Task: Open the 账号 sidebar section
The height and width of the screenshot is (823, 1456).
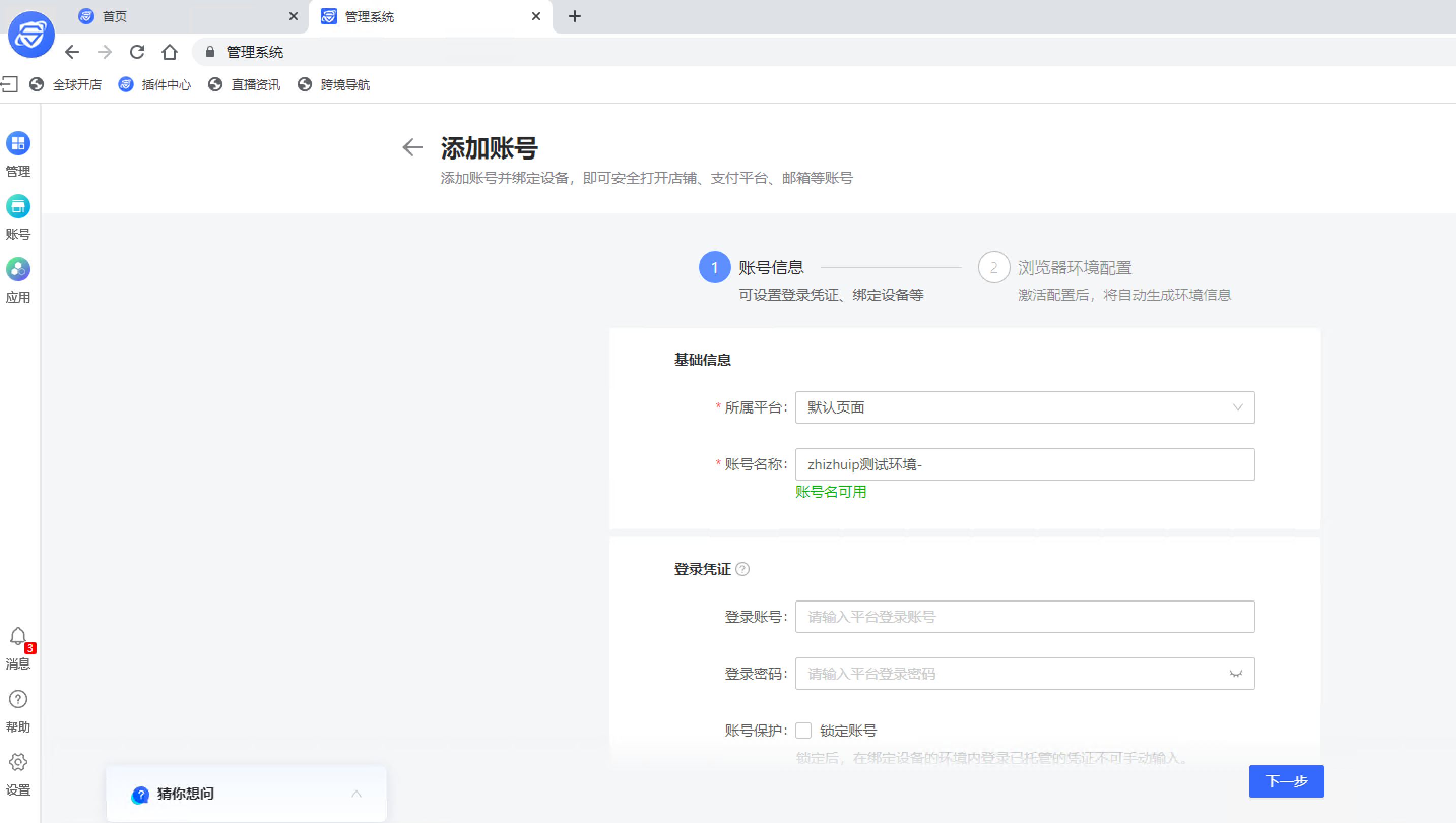Action: click(x=18, y=217)
